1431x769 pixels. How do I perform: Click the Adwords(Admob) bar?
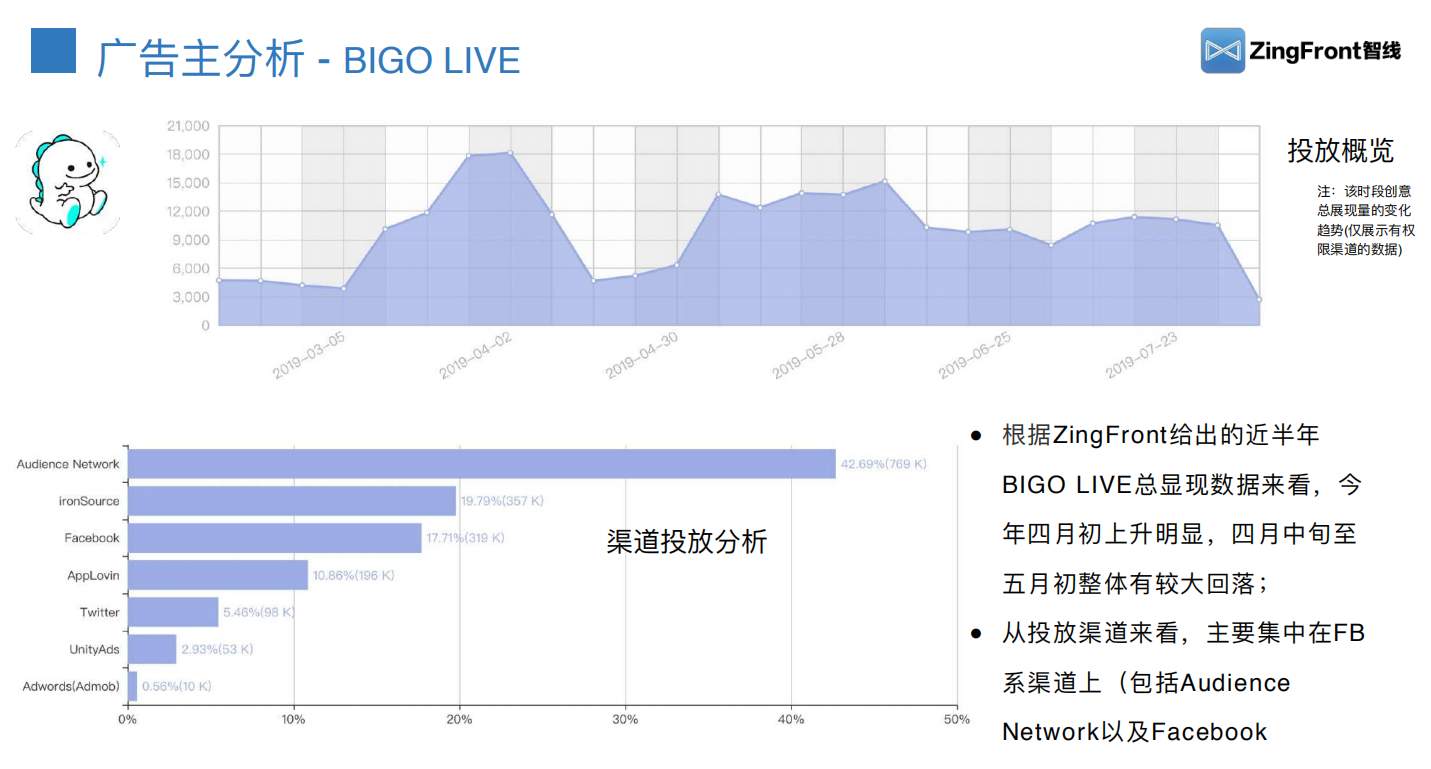point(132,686)
